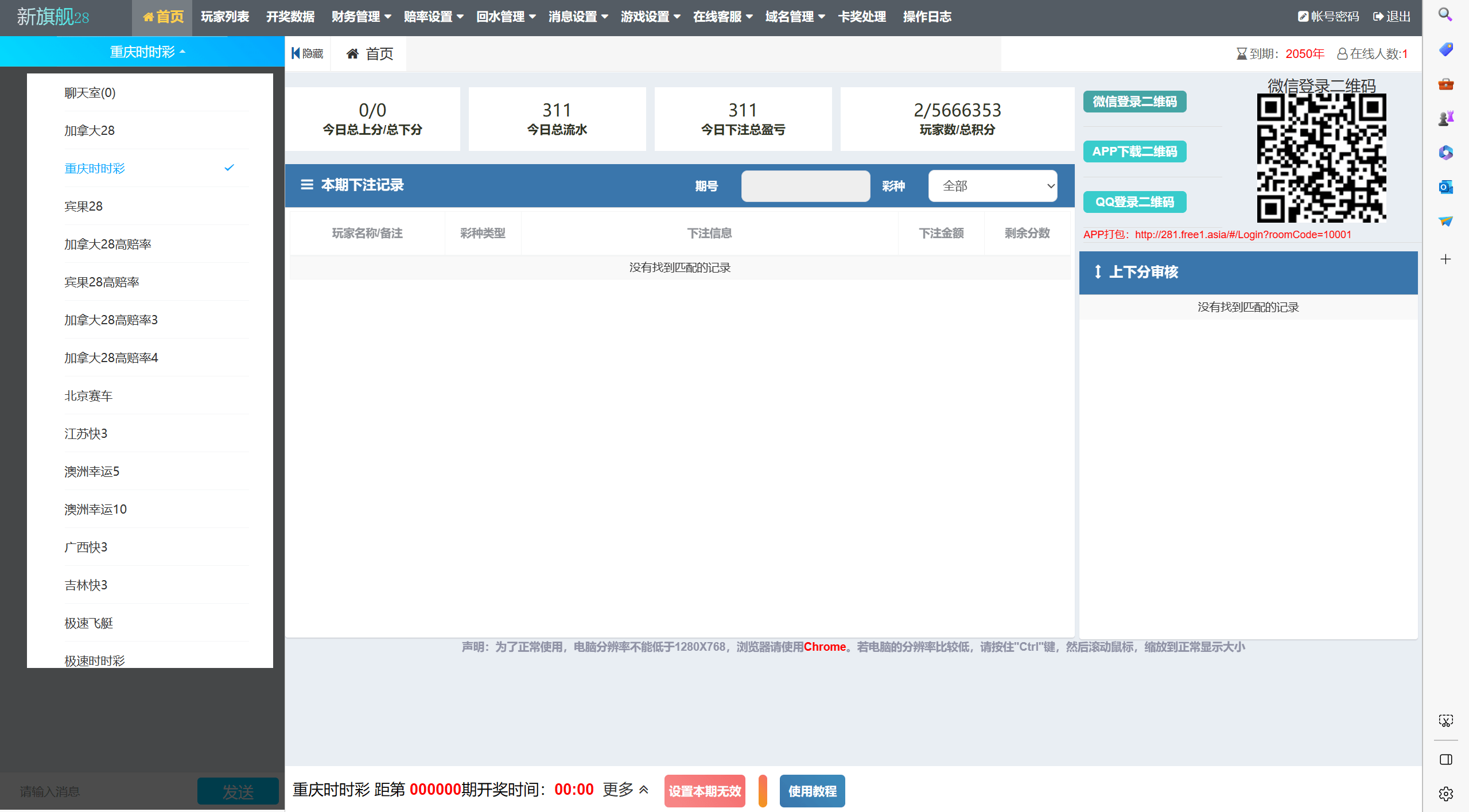Open the 卡奖处理 menu
The image size is (1469, 812).
[862, 17]
